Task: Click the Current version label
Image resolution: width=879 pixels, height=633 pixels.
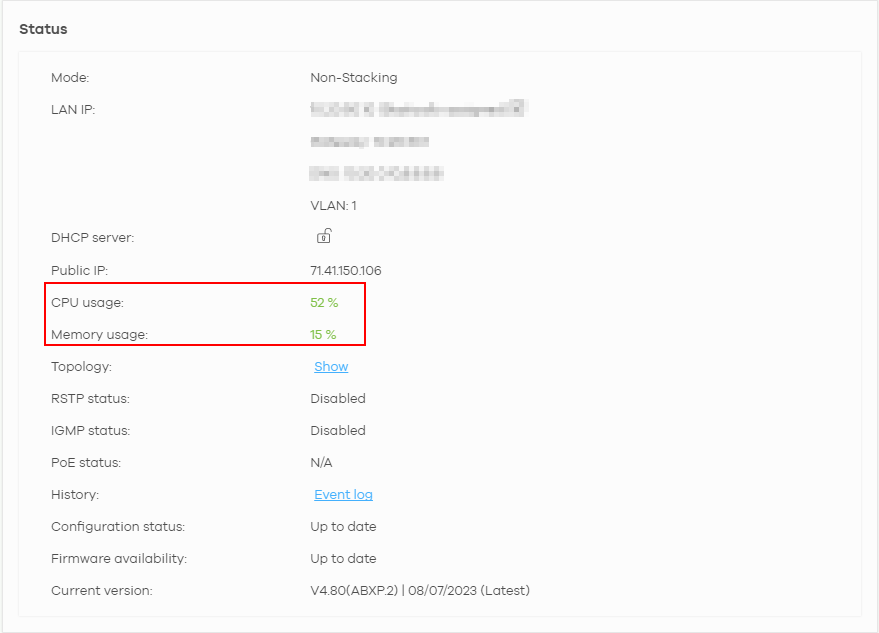Action: (102, 591)
